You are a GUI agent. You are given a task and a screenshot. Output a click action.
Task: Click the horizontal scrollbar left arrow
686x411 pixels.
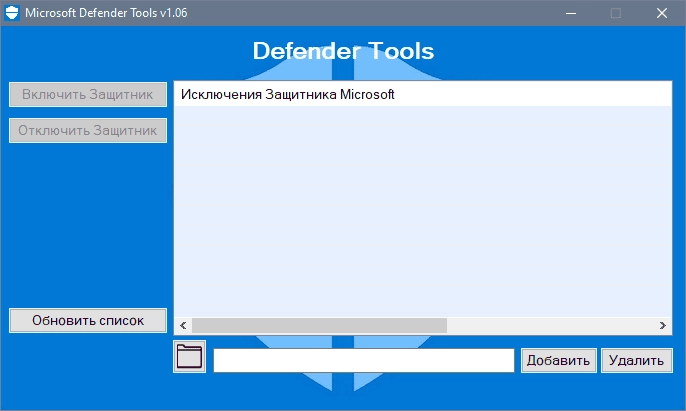click(183, 326)
